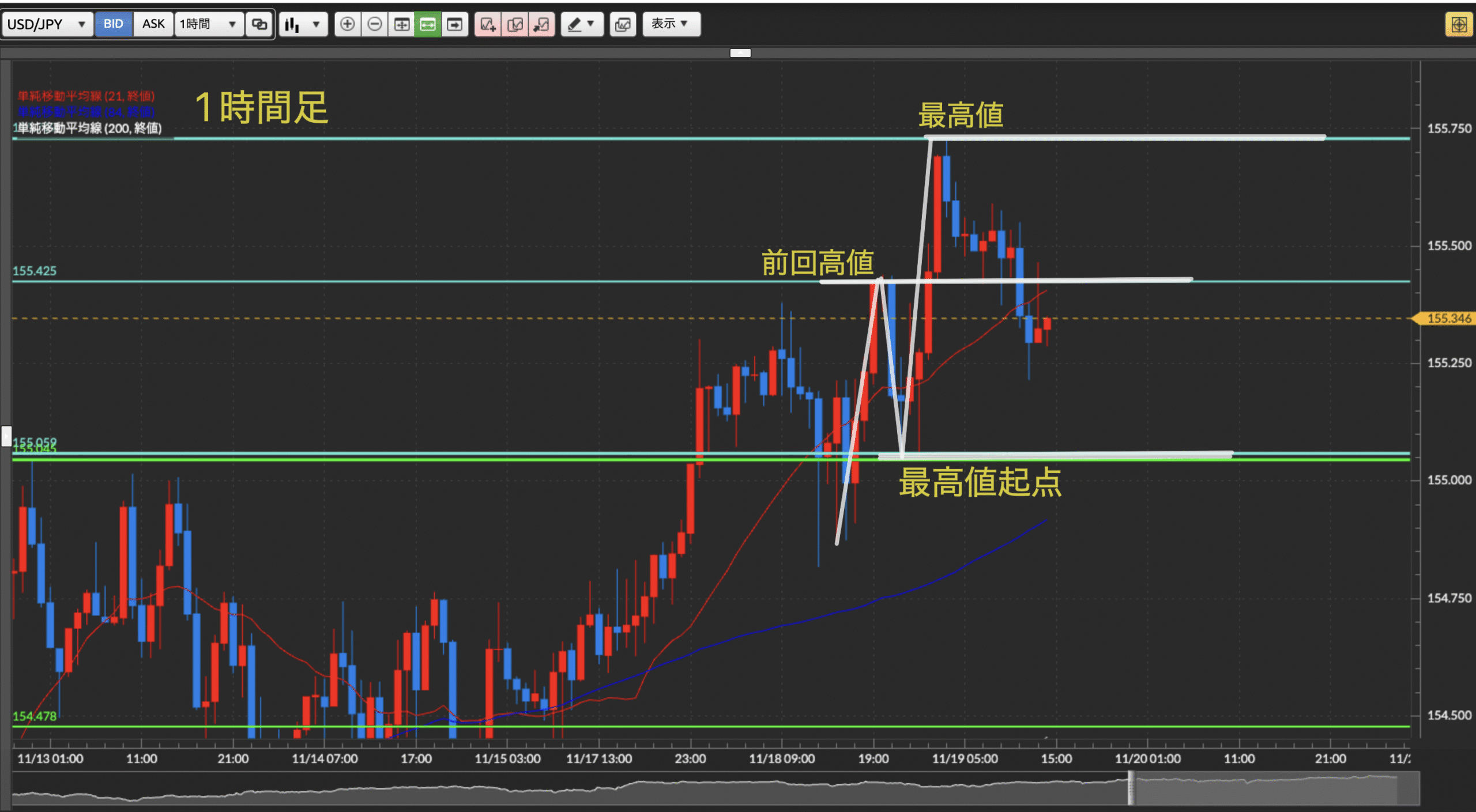Click the add new chart icon

tap(488, 24)
